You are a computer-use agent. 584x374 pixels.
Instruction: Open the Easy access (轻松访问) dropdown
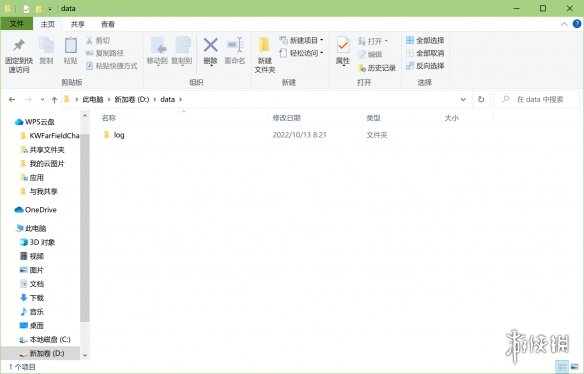301,53
